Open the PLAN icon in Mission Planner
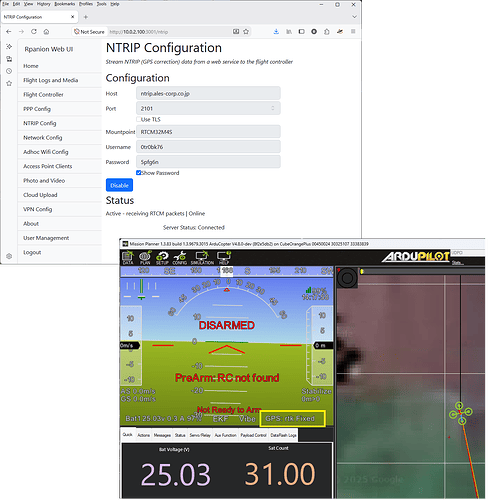Viewport: 488px width, 500px height. click(145, 258)
